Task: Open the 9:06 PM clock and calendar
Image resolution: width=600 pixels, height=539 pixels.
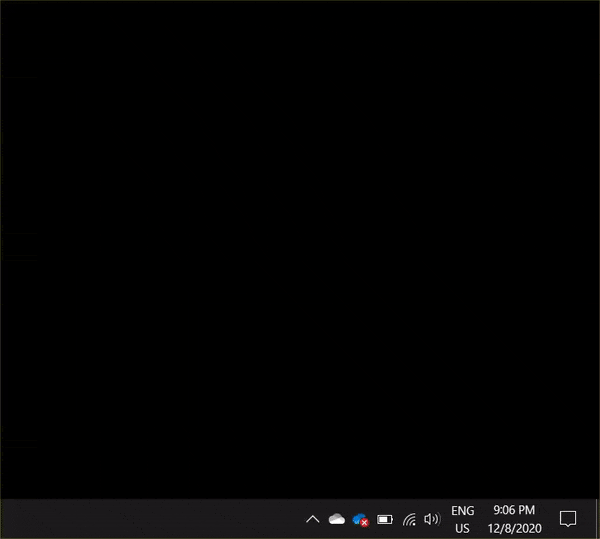Action: pyautogui.click(x=514, y=519)
